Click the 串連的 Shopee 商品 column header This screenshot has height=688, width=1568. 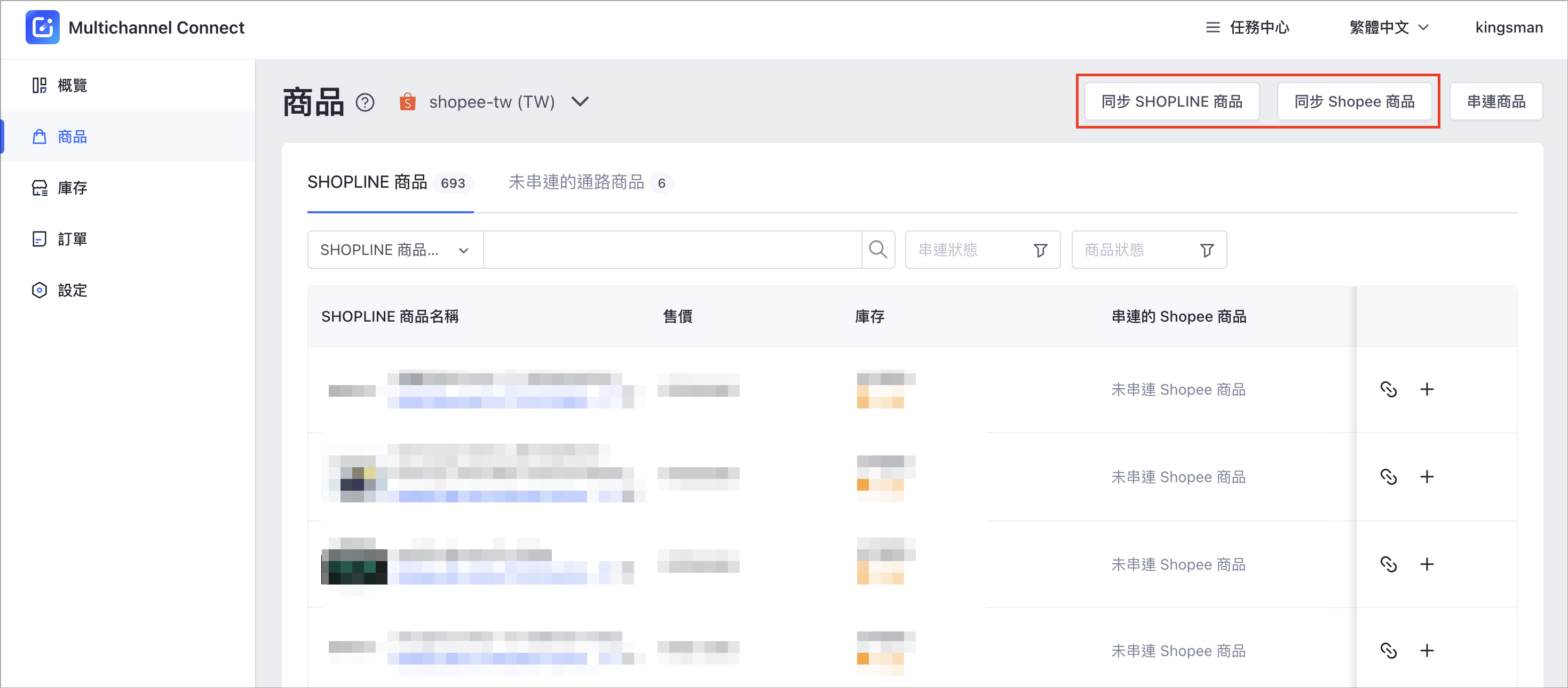coord(1178,316)
